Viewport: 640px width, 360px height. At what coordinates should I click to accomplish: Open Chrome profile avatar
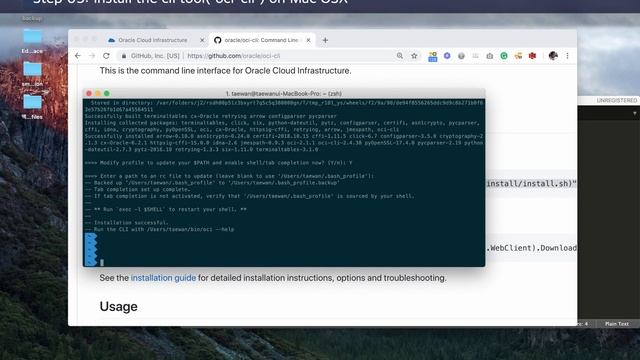(553, 56)
